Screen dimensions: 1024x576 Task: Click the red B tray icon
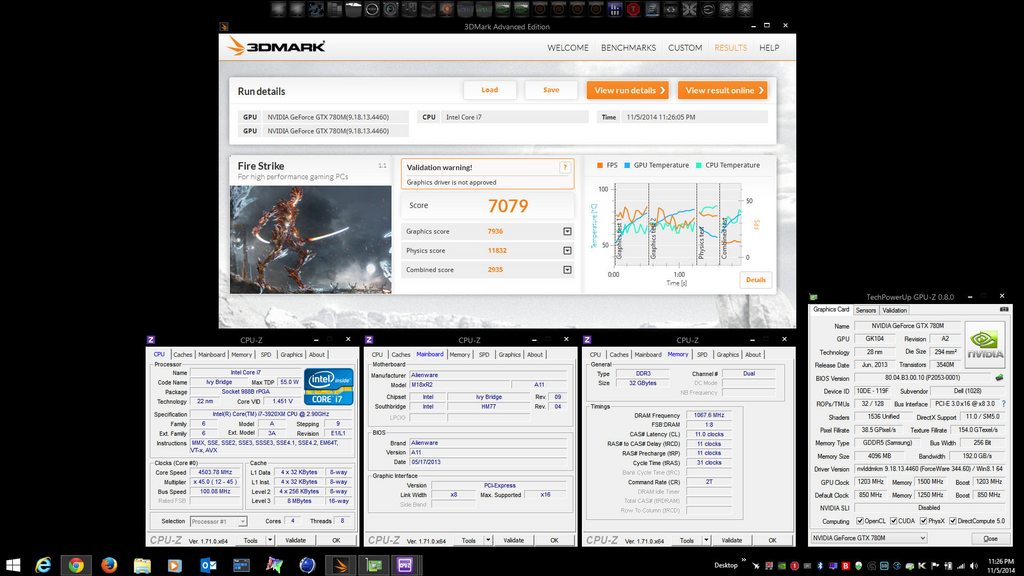coord(846,566)
